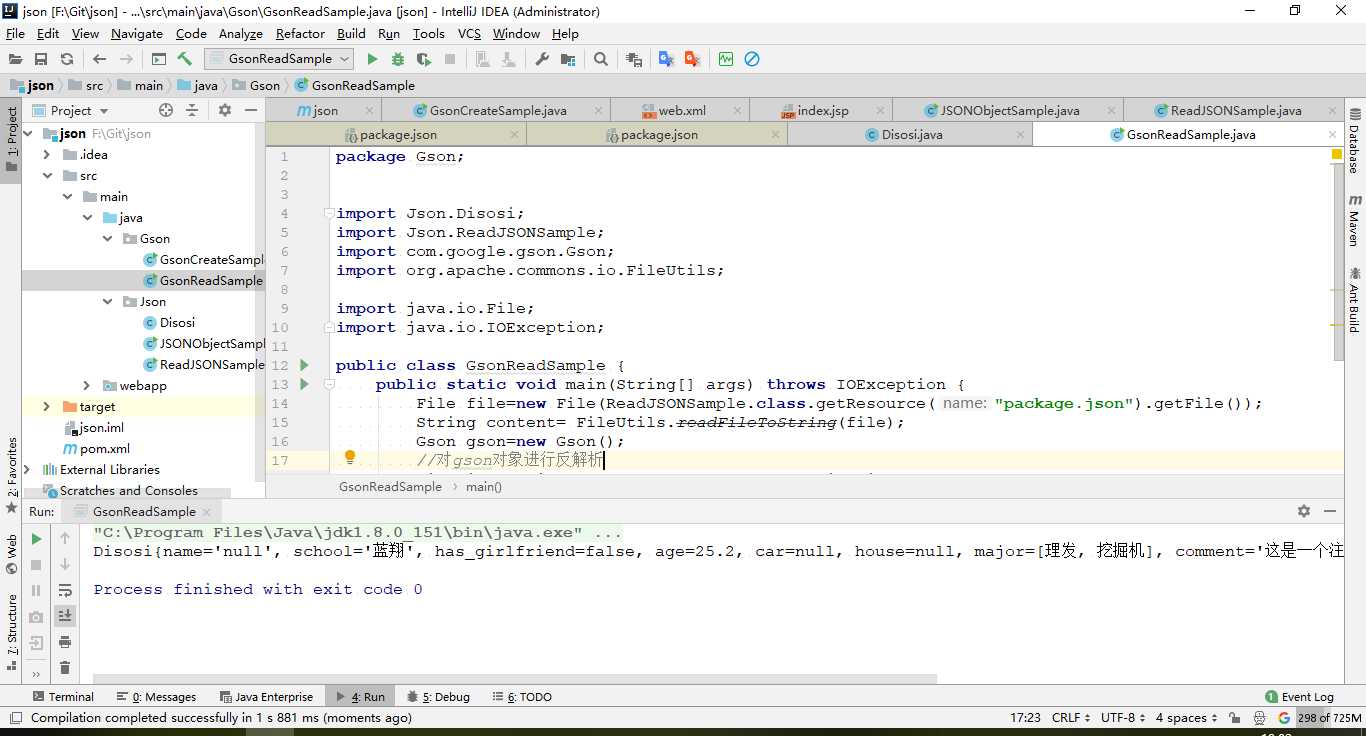
Task: Click the src breadcrumb in navigation bar
Action: click(x=85, y=85)
